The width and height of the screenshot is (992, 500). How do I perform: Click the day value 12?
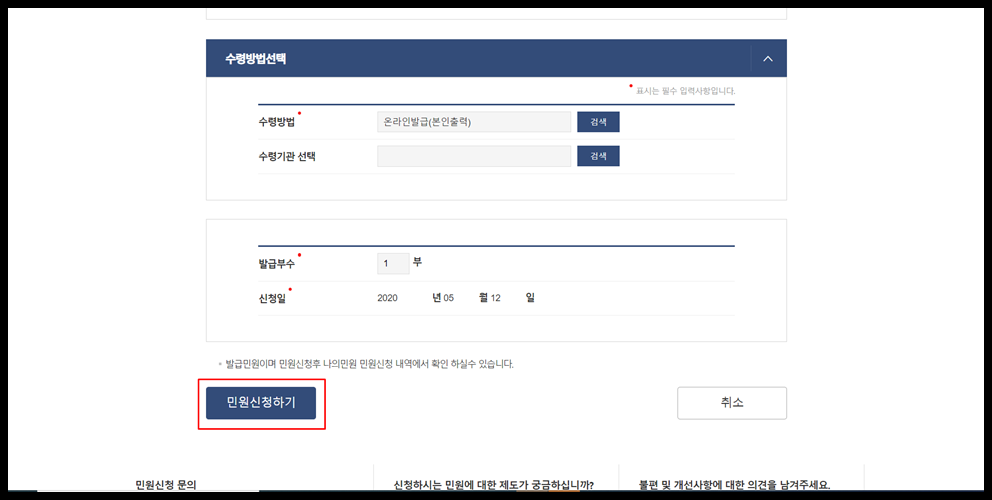pos(495,297)
